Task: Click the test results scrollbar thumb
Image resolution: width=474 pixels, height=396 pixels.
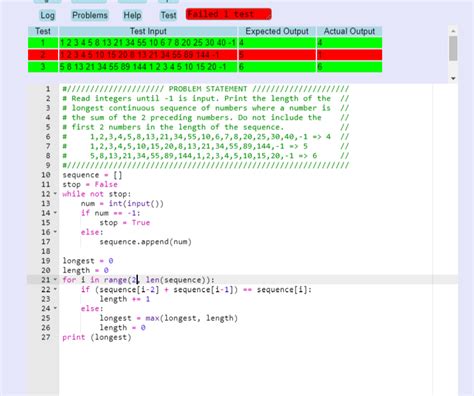Action: pyautogui.click(x=453, y=48)
